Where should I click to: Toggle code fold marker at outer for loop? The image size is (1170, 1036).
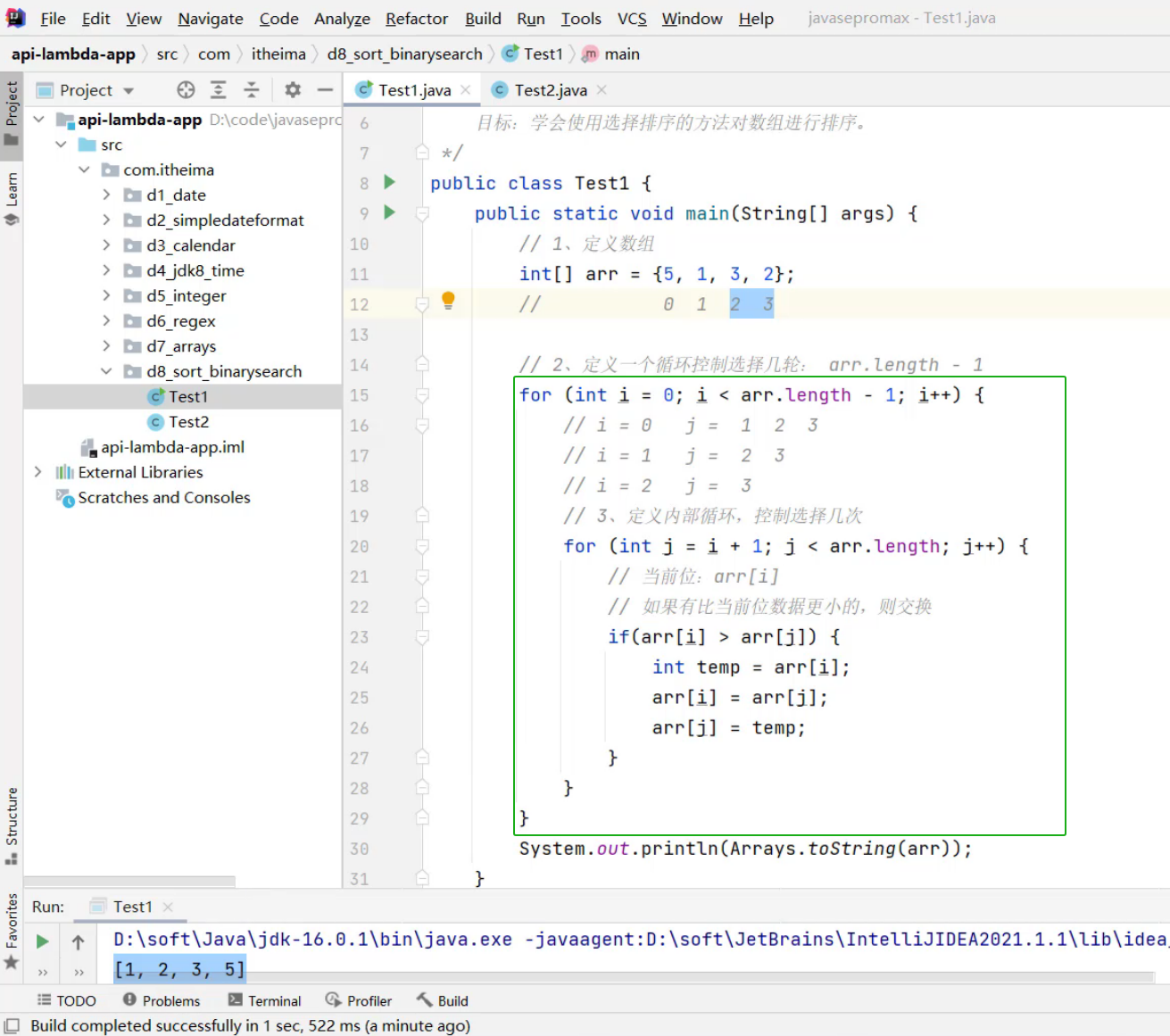click(423, 395)
